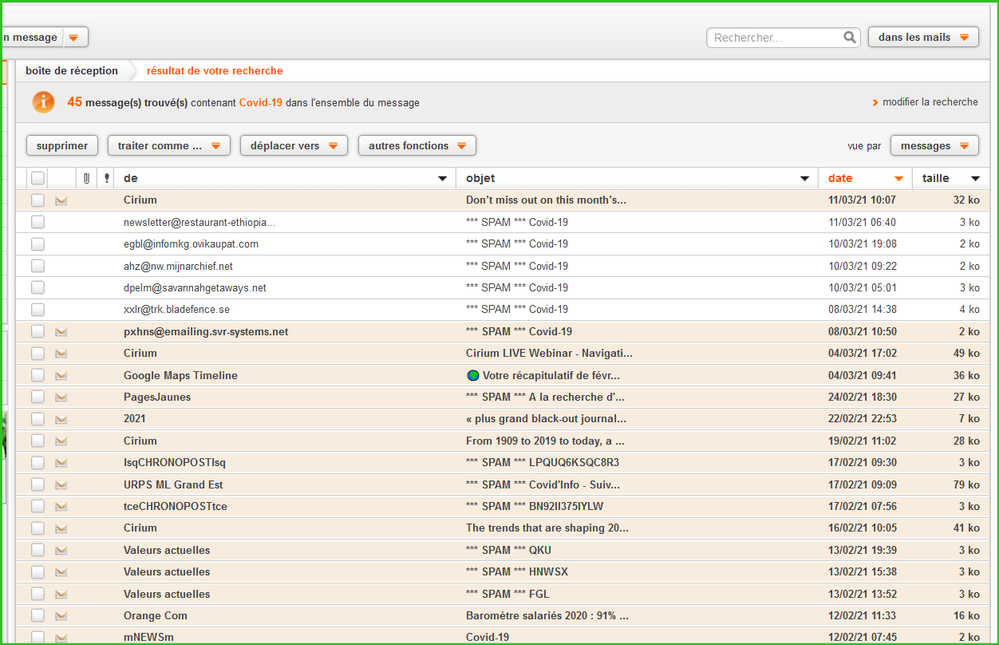
Task: Open the 'dans les mails' search scope dropdown
Action: (x=922, y=38)
